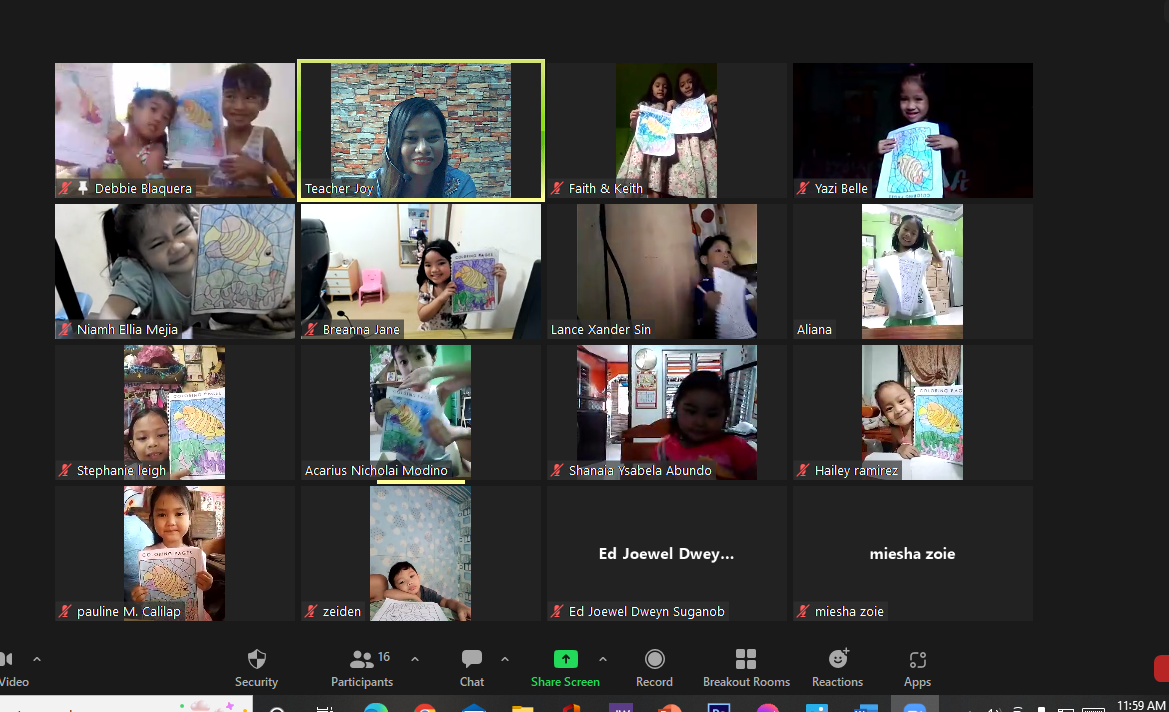Click muted mic icon beside Yazi Belle
The height and width of the screenshot is (712, 1169).
803,188
